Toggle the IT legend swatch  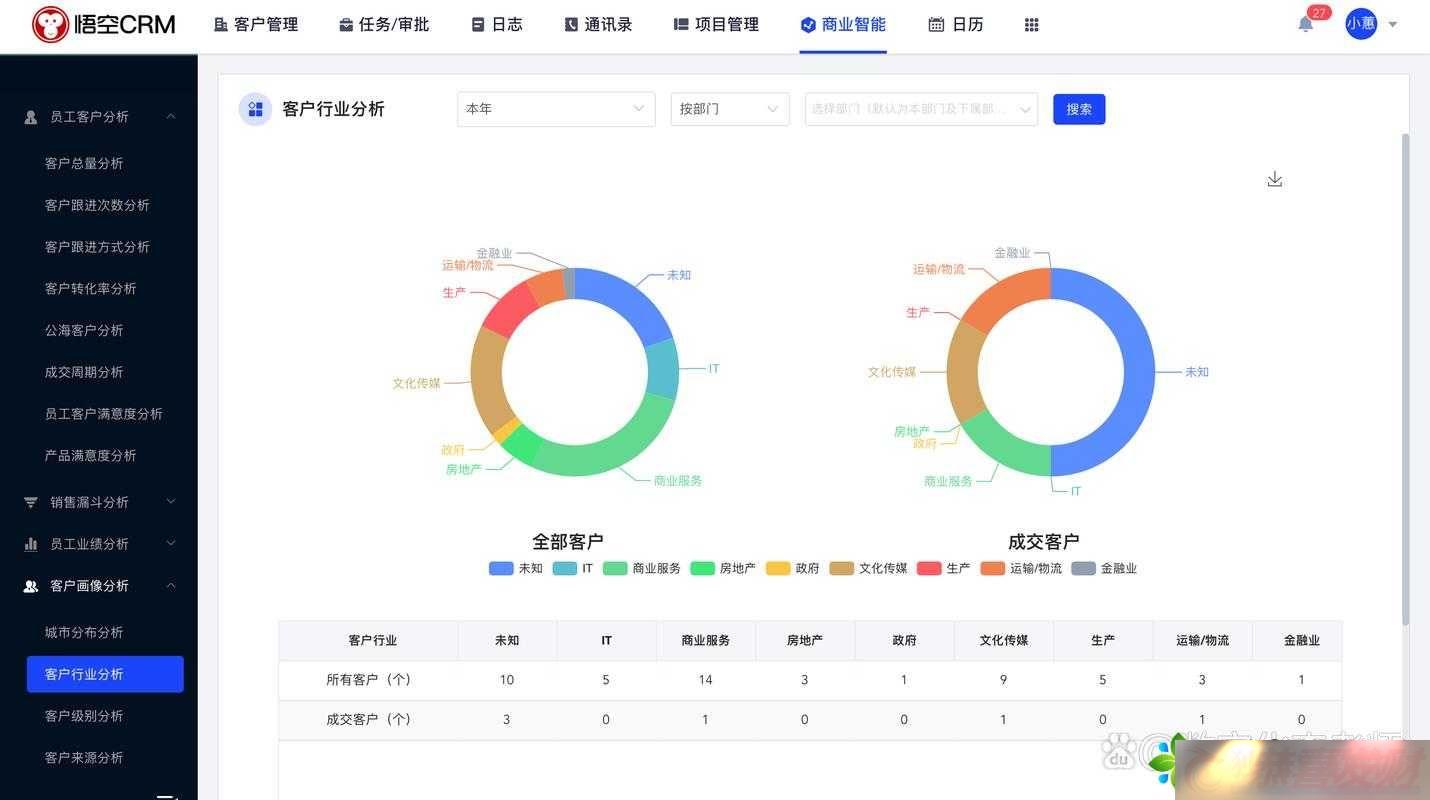coord(565,568)
